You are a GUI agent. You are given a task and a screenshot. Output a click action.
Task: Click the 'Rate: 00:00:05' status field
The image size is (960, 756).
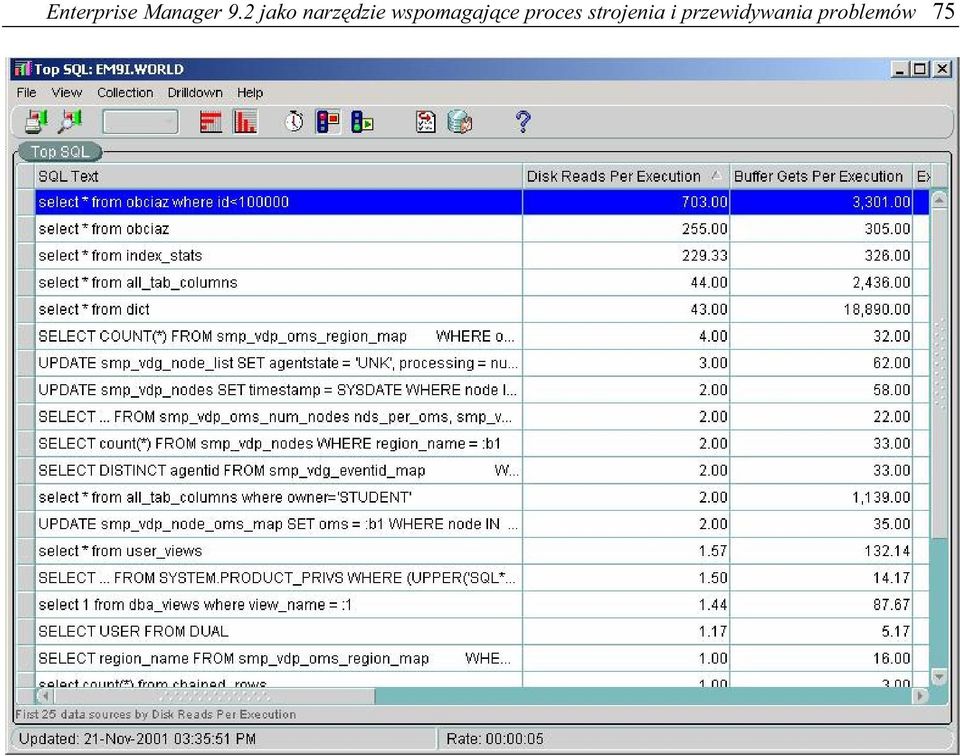[x=695, y=739]
